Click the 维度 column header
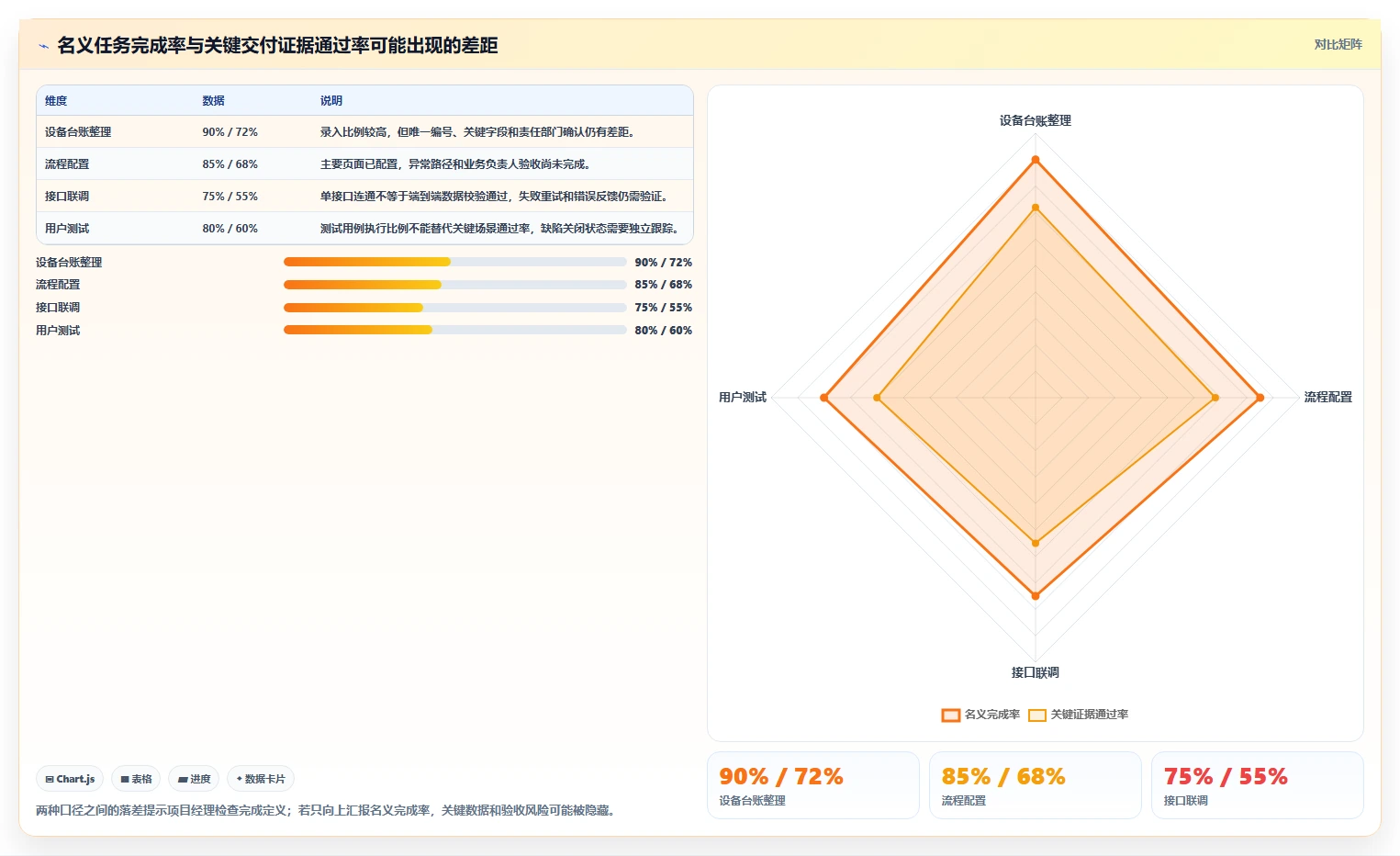The width and height of the screenshot is (1400, 856). [x=56, y=101]
